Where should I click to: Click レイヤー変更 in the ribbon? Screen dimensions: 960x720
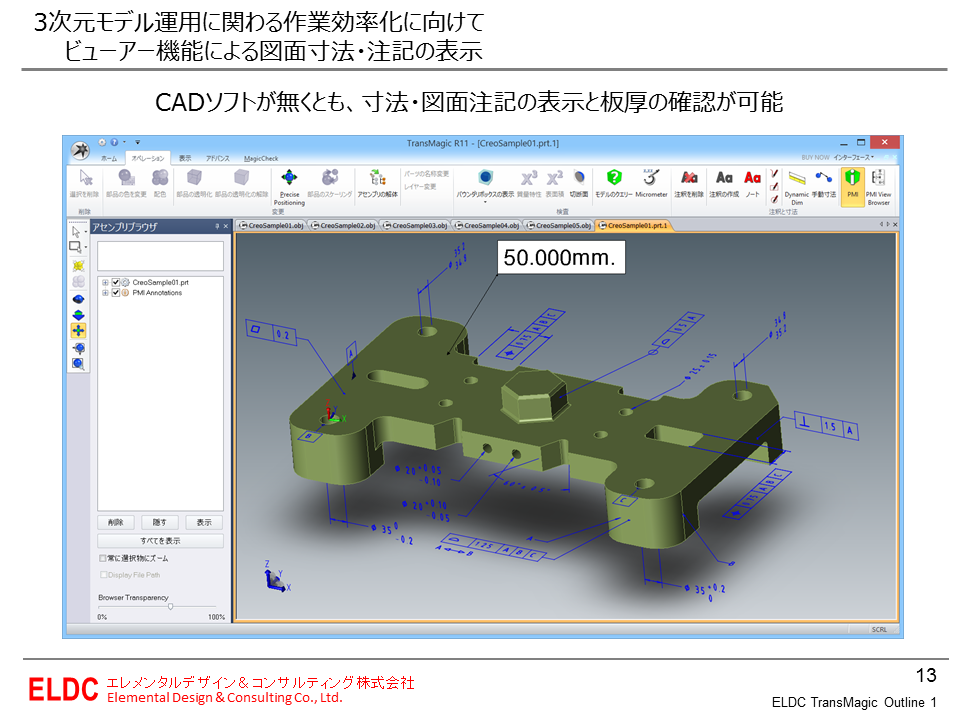(x=420, y=186)
